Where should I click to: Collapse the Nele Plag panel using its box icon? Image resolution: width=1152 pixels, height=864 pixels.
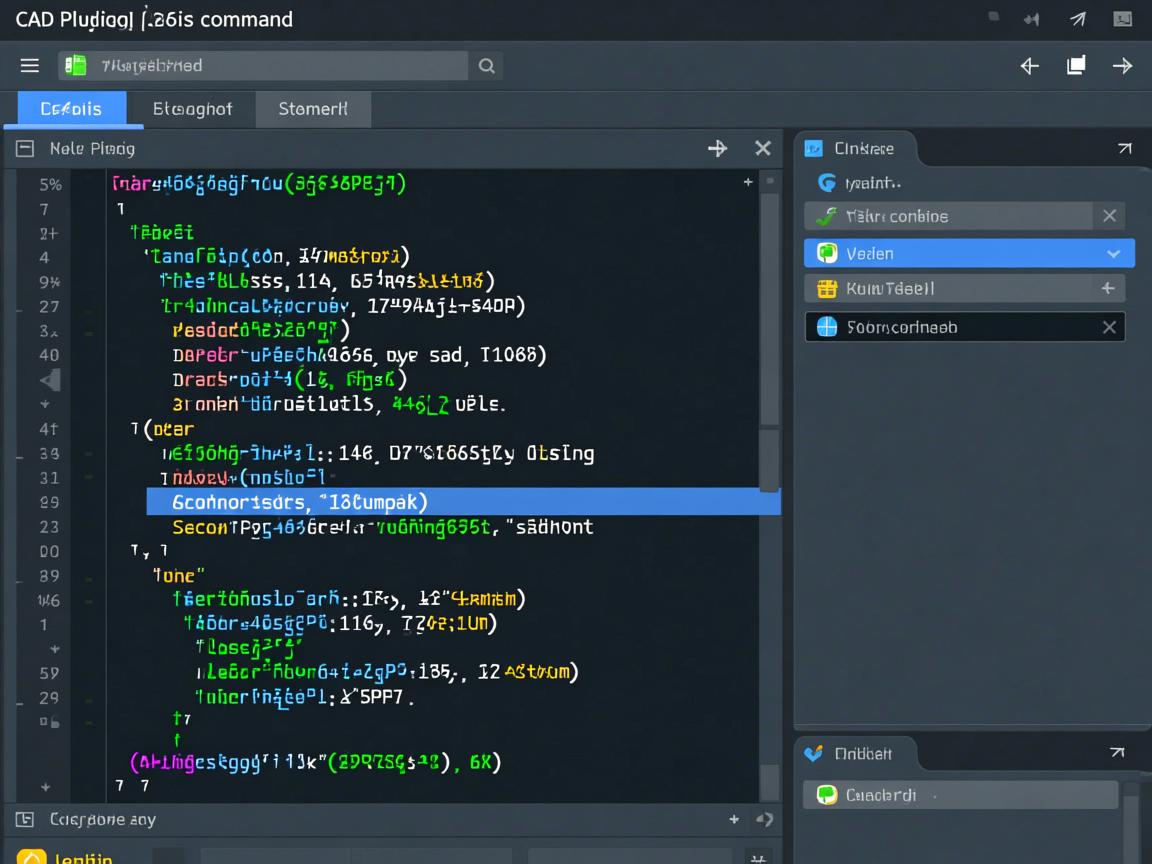click(25, 148)
